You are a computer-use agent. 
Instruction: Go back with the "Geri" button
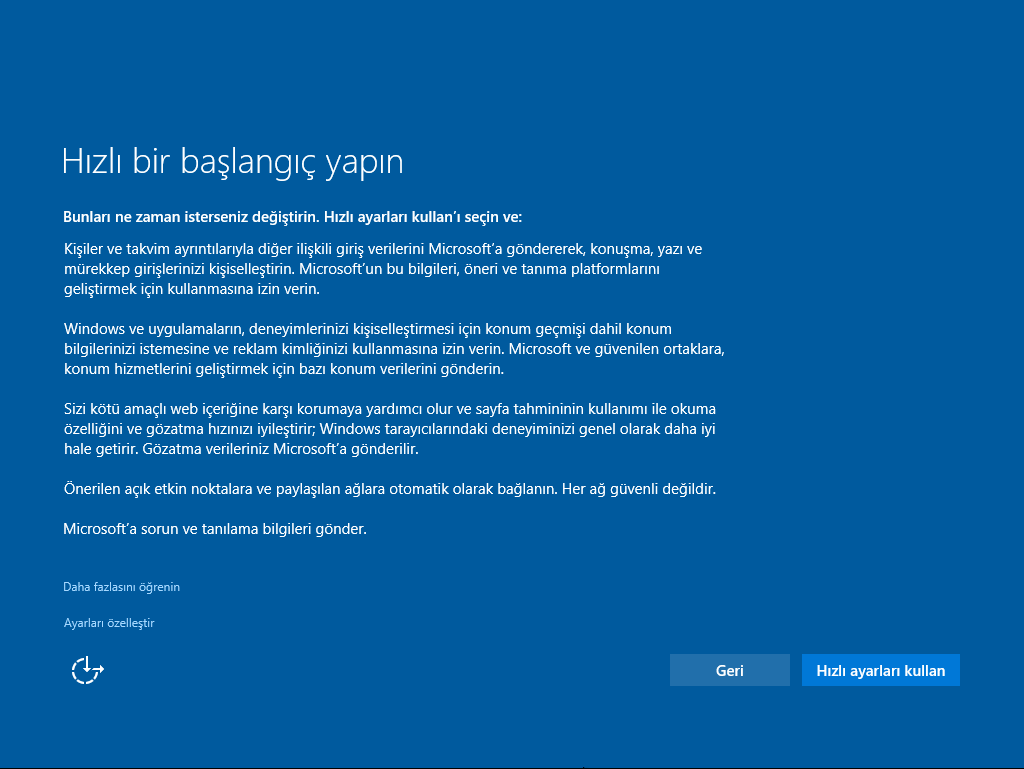[729, 670]
